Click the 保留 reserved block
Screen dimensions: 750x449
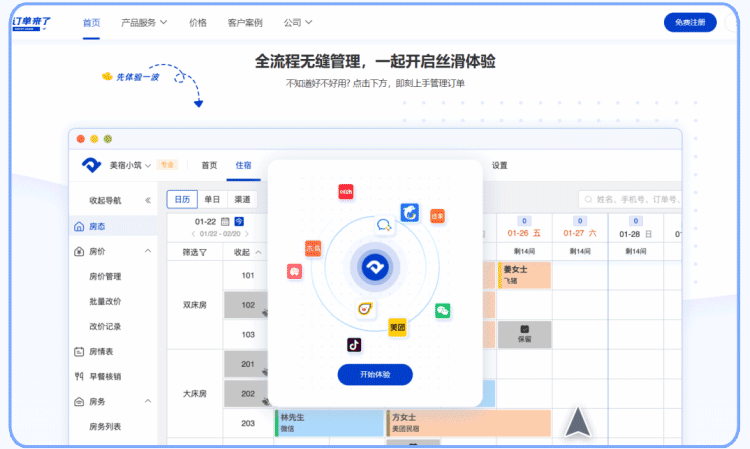(524, 334)
